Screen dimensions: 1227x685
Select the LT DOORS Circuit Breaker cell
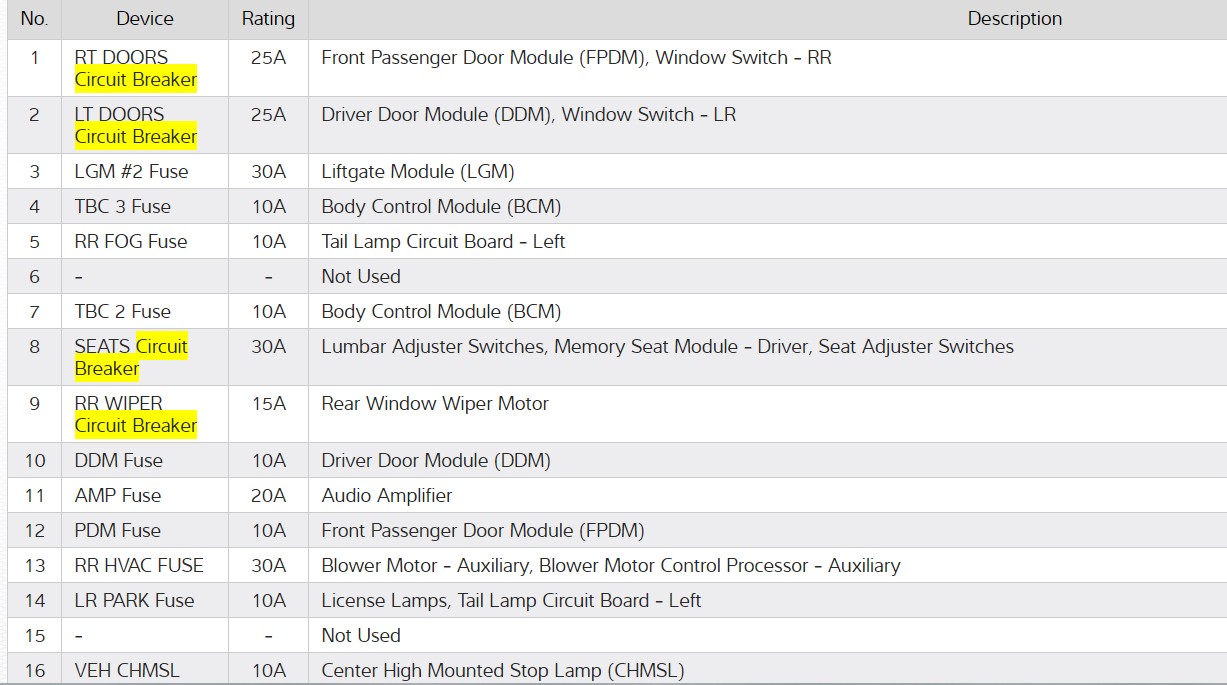point(135,125)
